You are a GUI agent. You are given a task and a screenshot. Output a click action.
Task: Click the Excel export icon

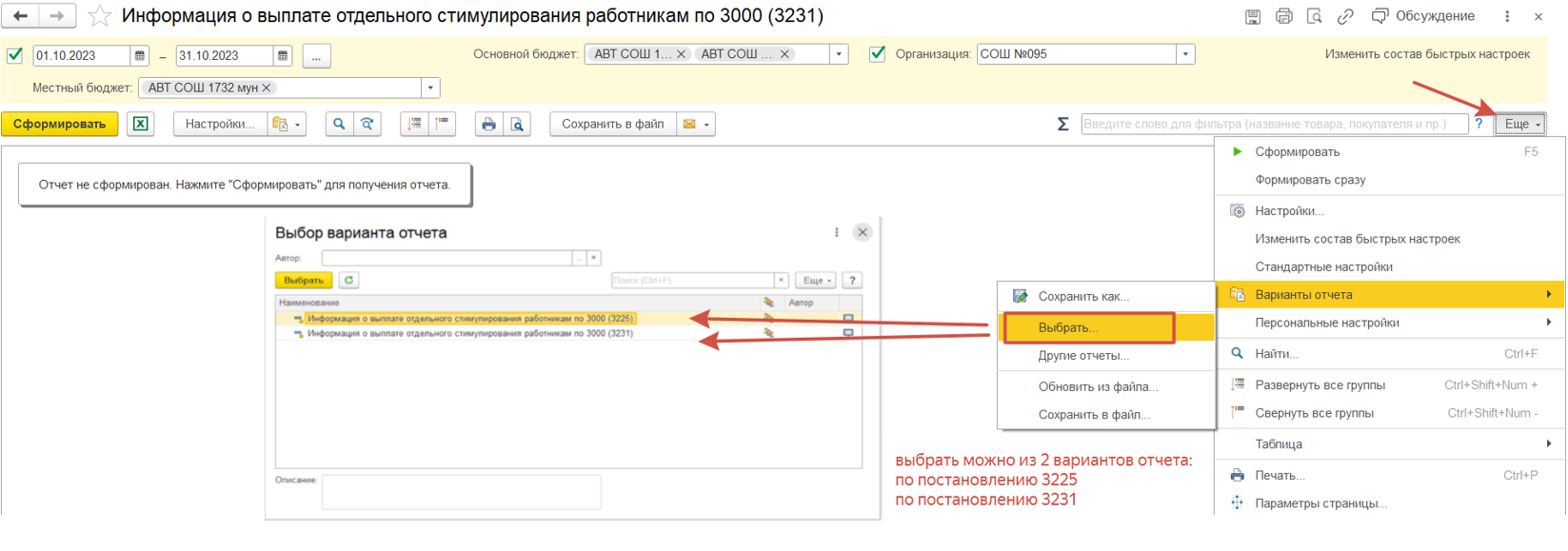pos(140,124)
